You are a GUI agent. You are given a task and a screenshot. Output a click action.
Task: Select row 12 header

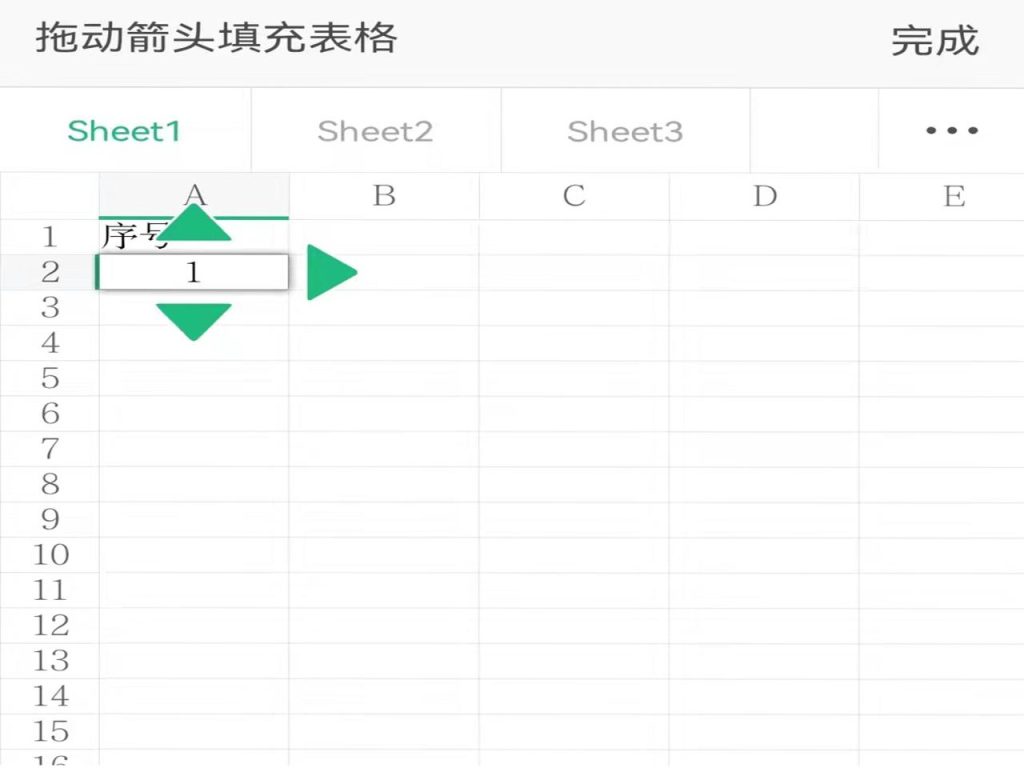(x=49, y=625)
